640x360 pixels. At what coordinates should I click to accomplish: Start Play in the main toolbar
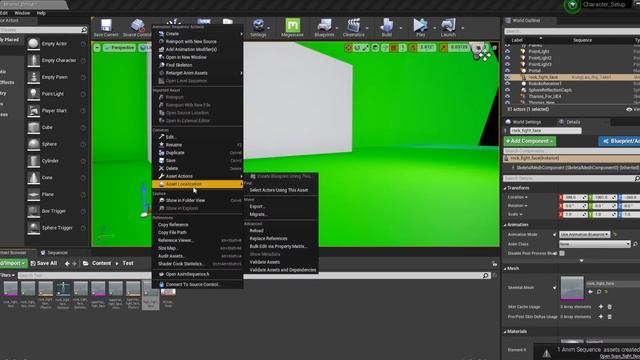point(420,25)
